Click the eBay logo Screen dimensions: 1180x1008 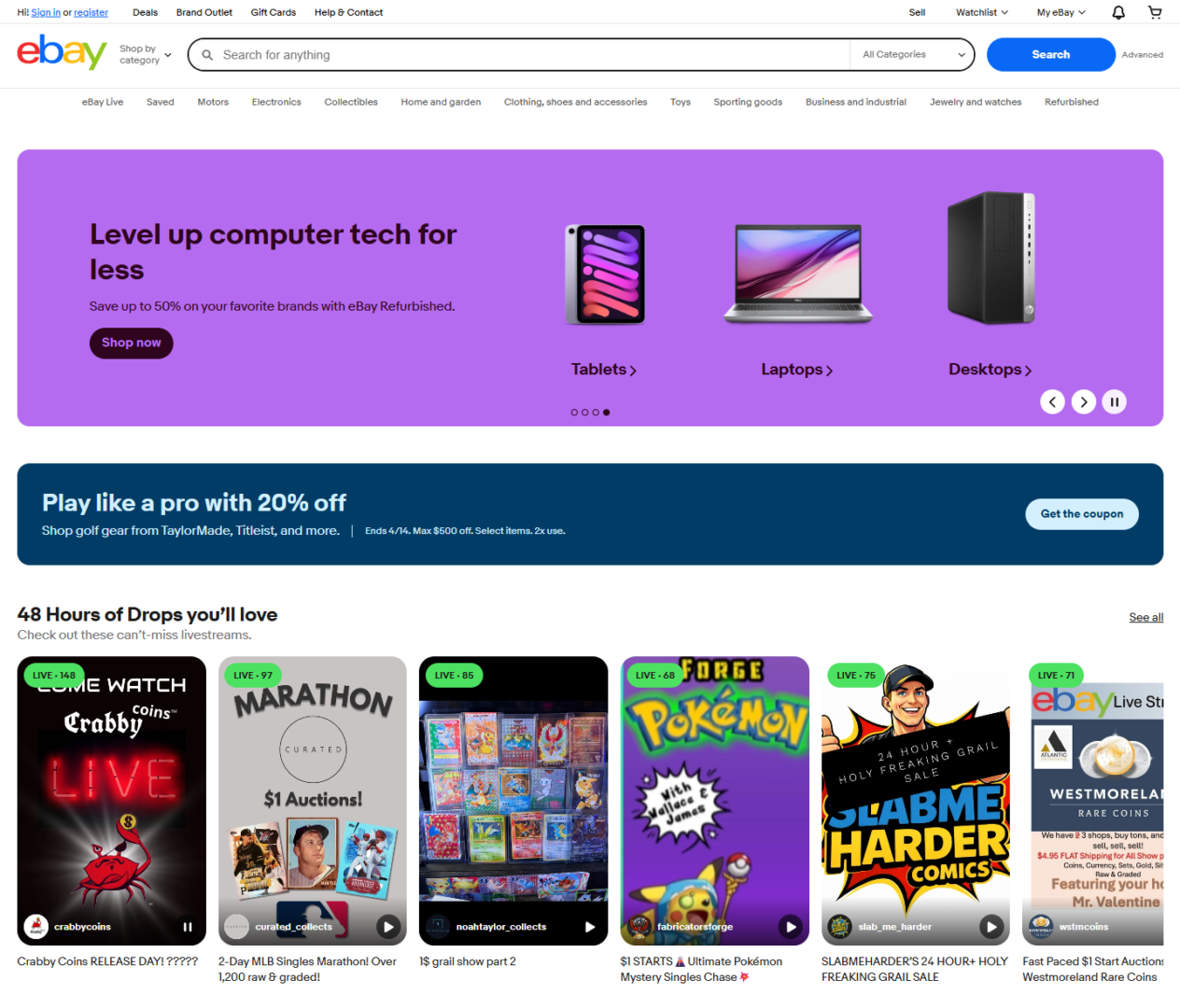62,52
